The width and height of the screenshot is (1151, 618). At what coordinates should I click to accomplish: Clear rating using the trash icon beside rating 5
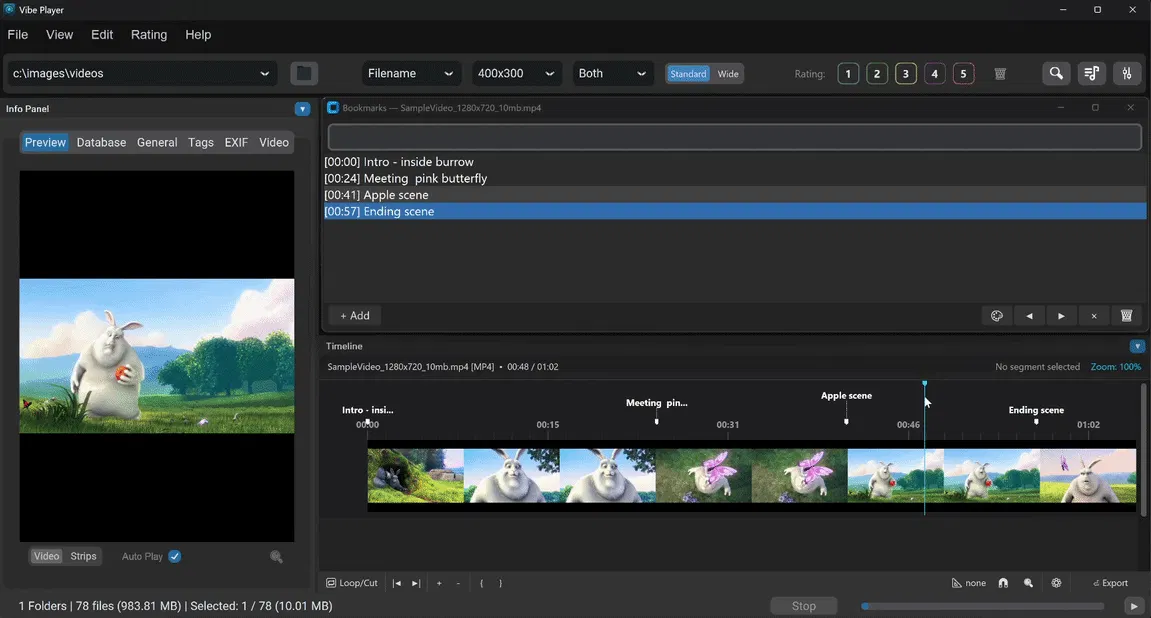pos(1000,73)
